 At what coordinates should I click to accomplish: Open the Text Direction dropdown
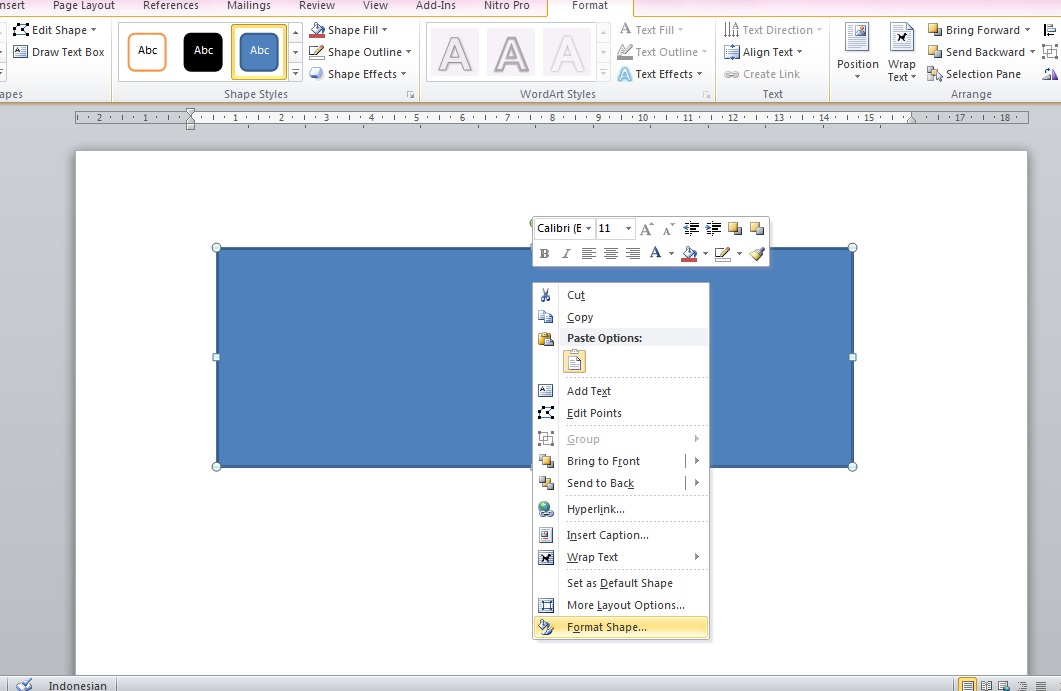[x=772, y=29]
